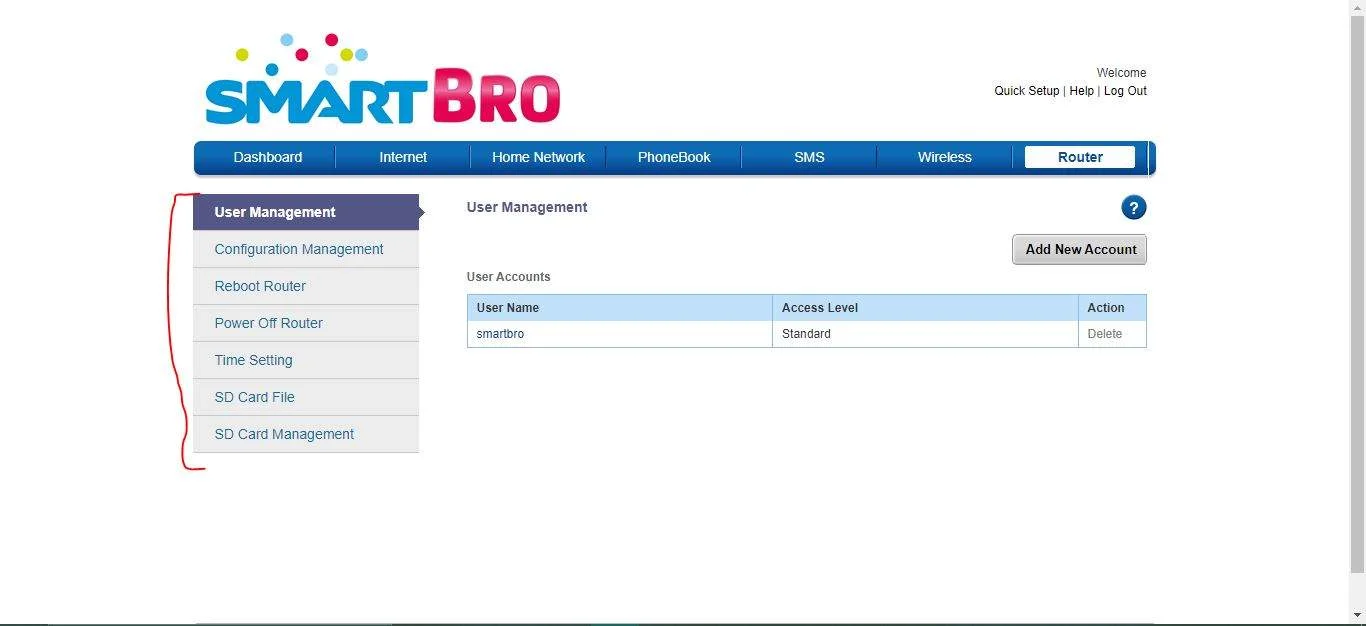Click the Smart Bro logo
1366x626 pixels.
(383, 79)
